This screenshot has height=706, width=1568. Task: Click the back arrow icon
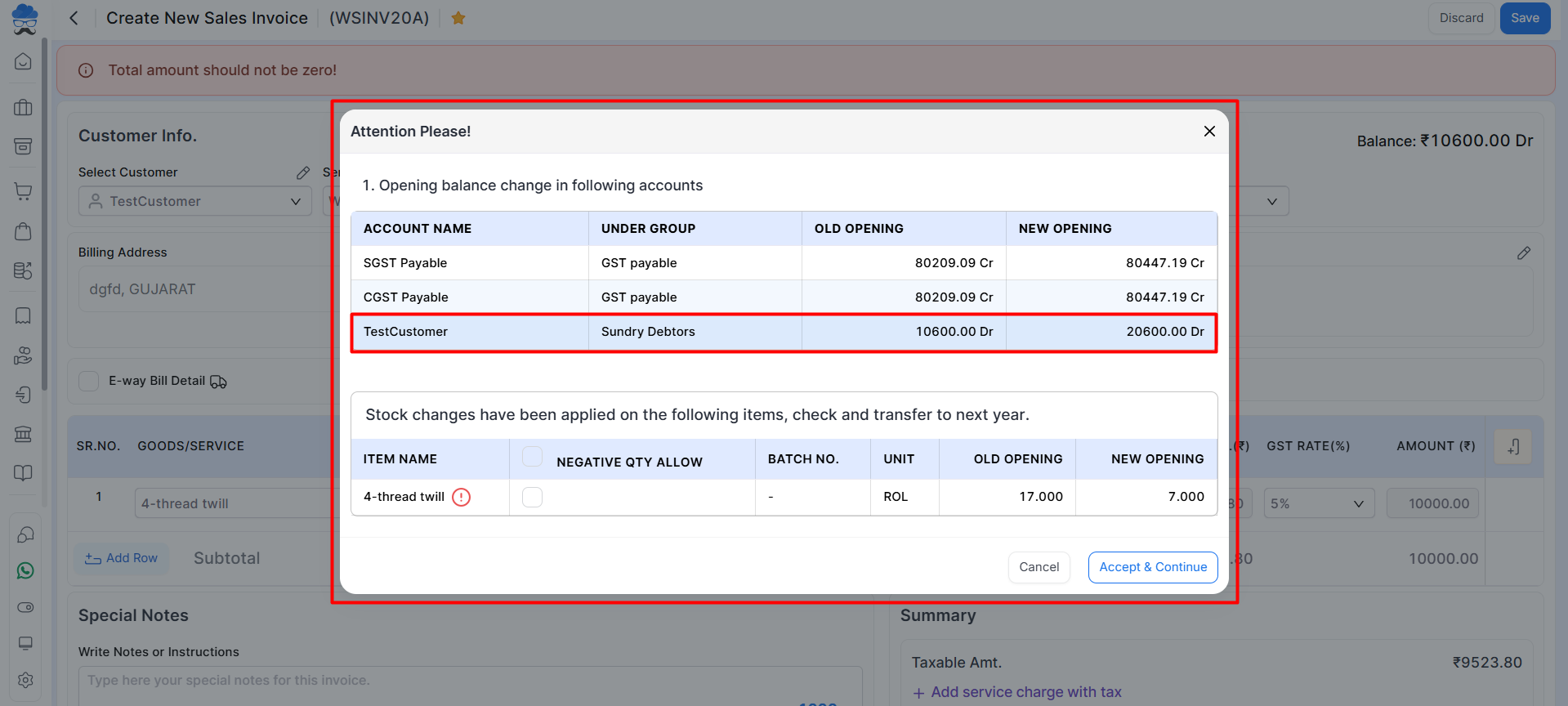pos(74,18)
